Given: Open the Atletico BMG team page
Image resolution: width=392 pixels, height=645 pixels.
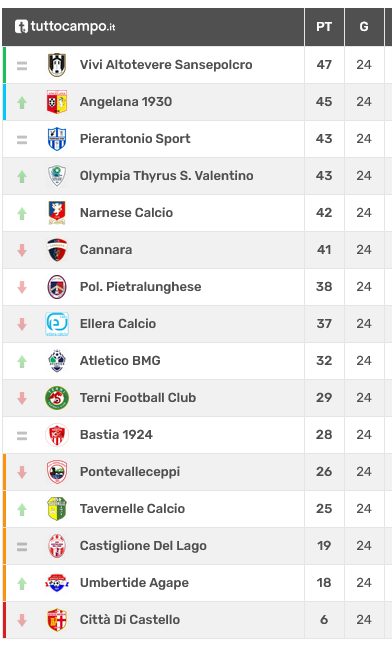Looking at the screenshot, I should (120, 361).
